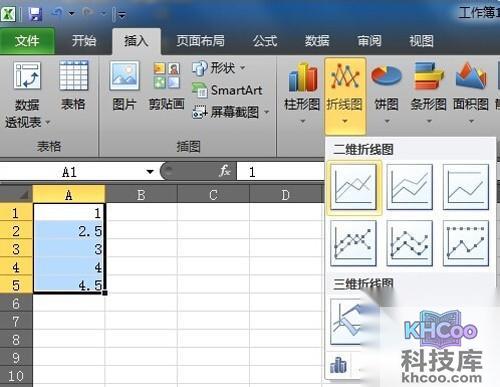Switch to the 审阅 (Review) tab

[x=369, y=41]
